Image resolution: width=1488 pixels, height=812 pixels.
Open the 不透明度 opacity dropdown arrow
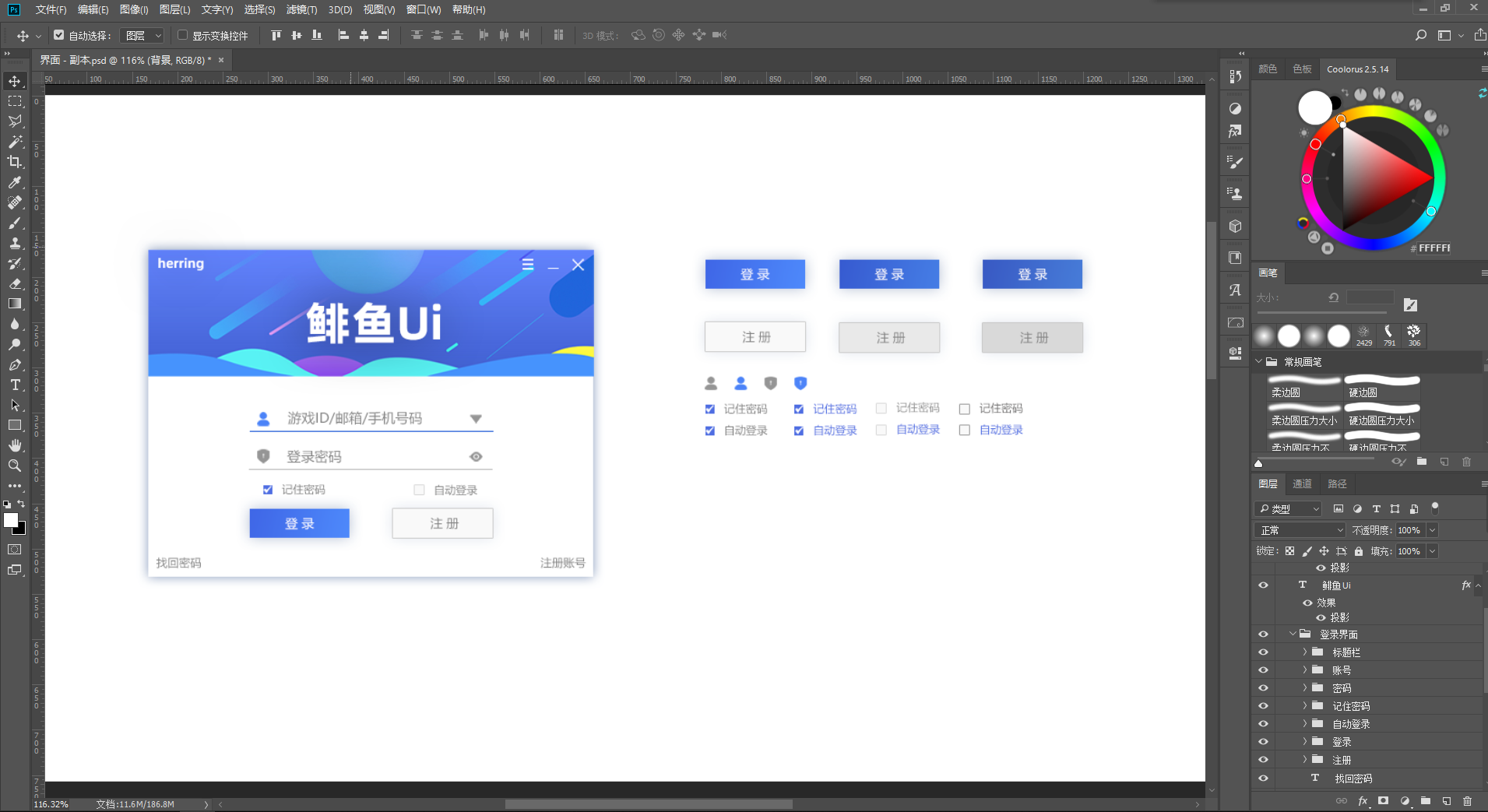[1432, 530]
